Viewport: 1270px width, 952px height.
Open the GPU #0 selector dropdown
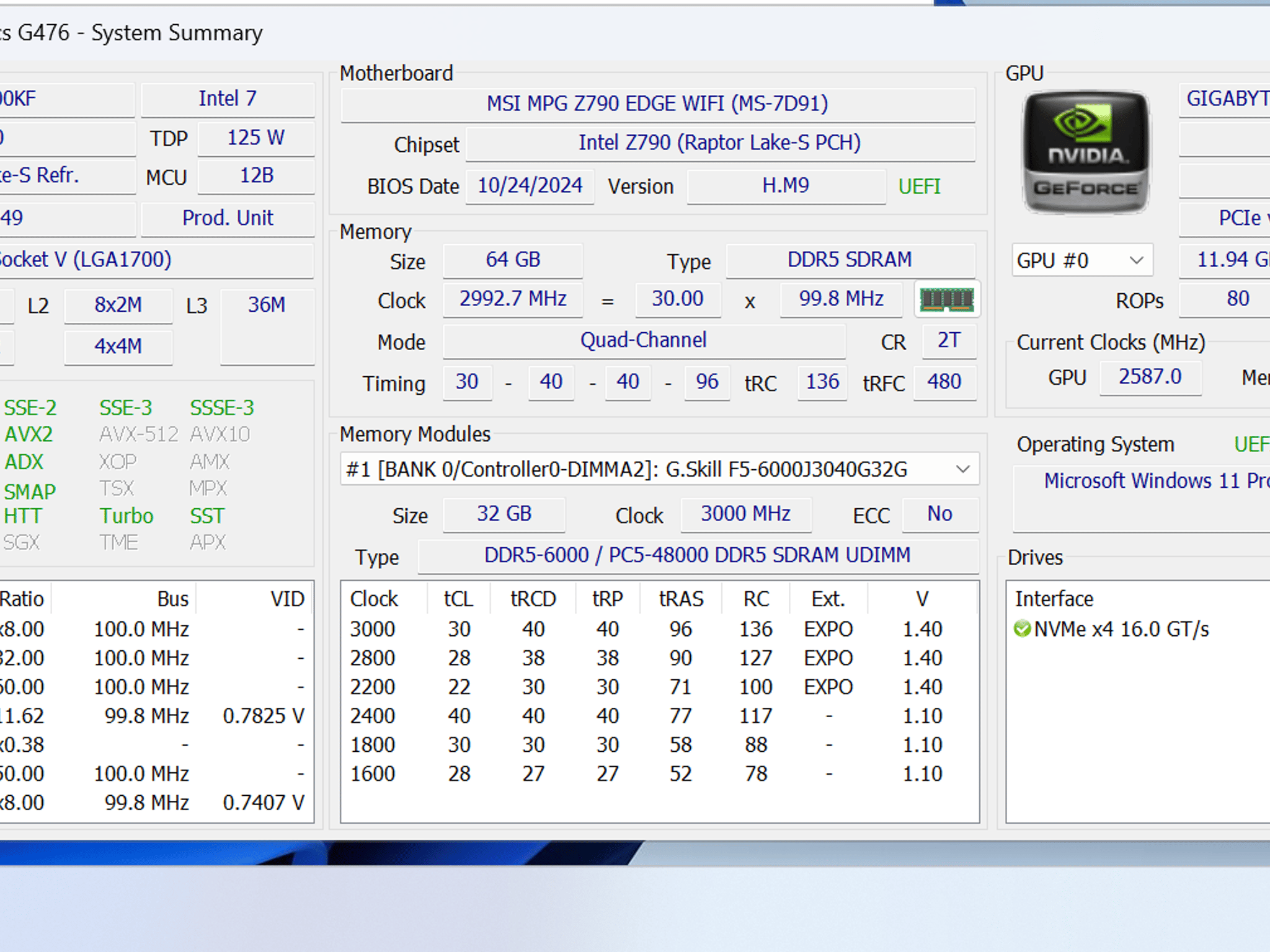click(x=1082, y=260)
